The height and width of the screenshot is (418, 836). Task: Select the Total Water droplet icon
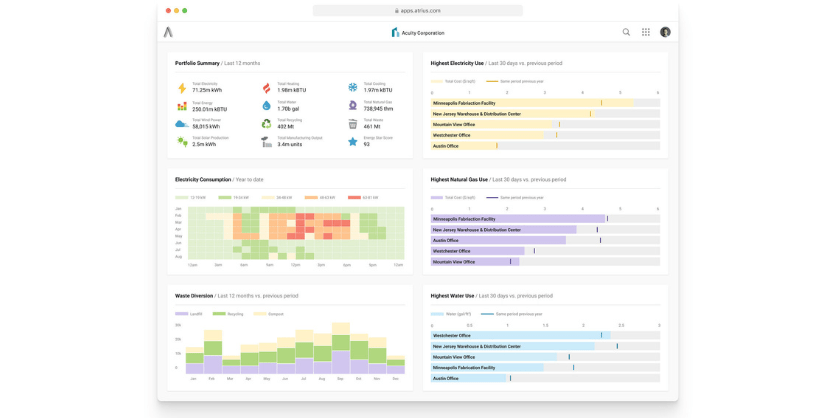(266, 106)
